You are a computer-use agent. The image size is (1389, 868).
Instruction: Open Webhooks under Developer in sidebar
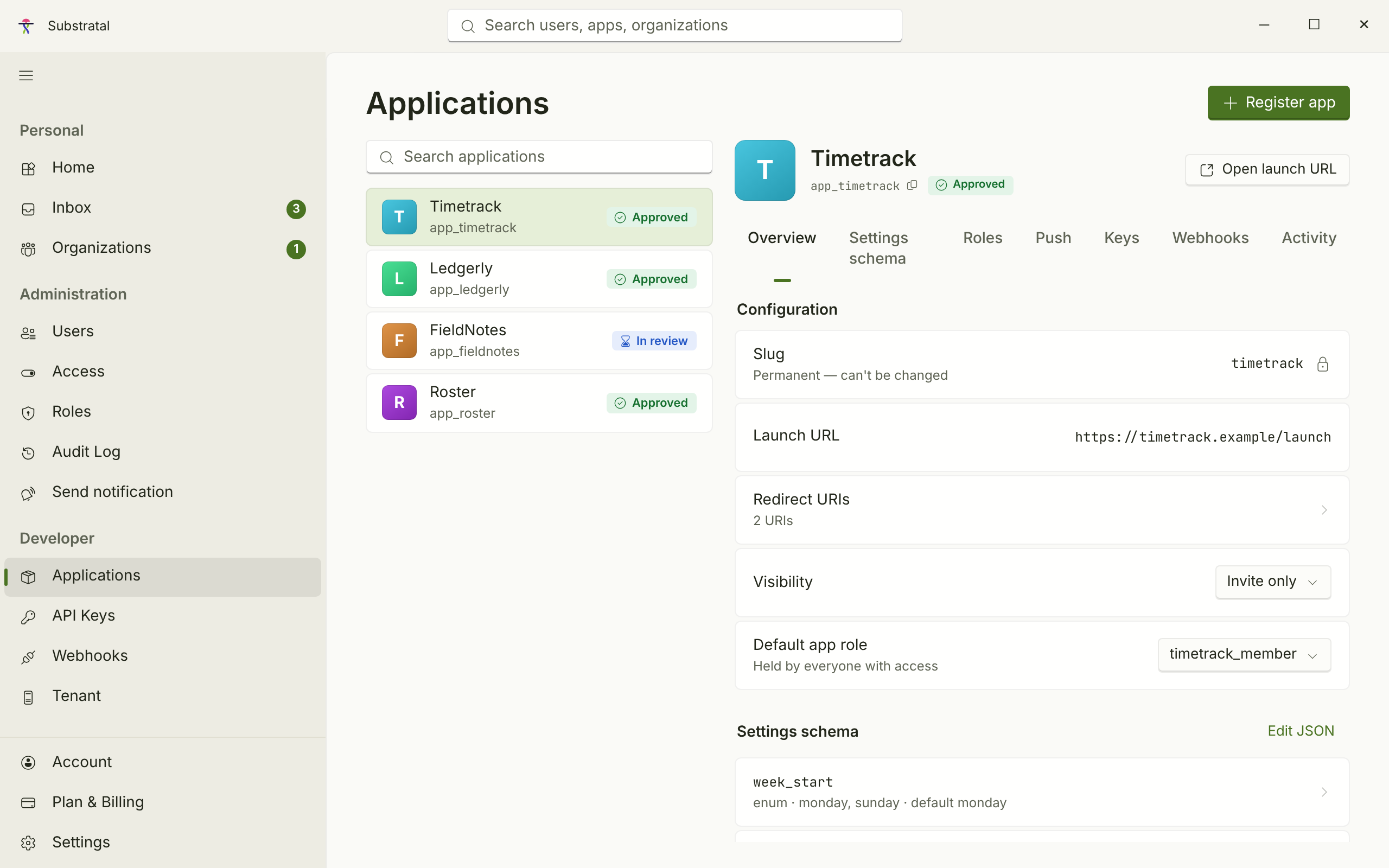162,656
